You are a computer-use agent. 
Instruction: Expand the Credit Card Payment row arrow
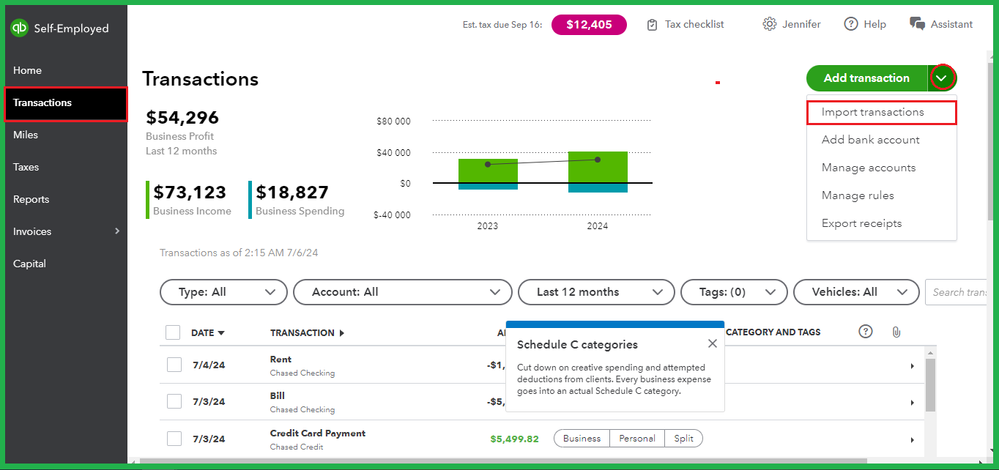point(912,439)
